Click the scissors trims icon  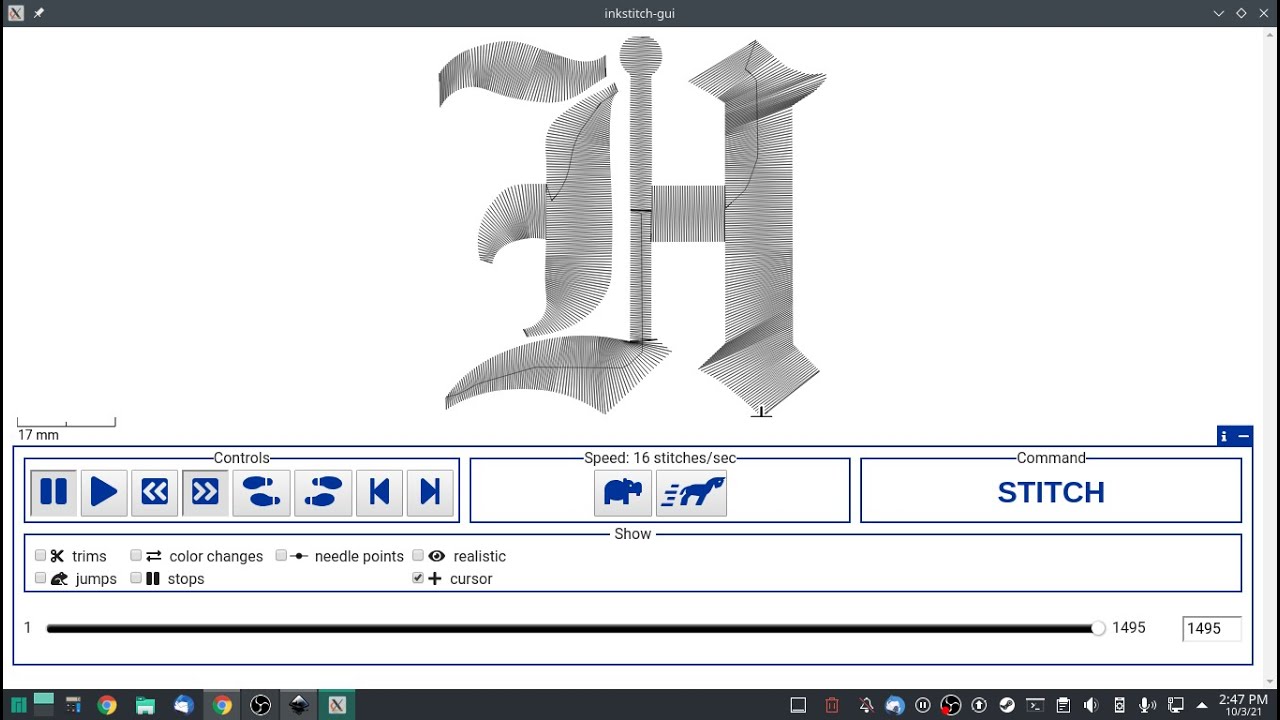[58, 556]
